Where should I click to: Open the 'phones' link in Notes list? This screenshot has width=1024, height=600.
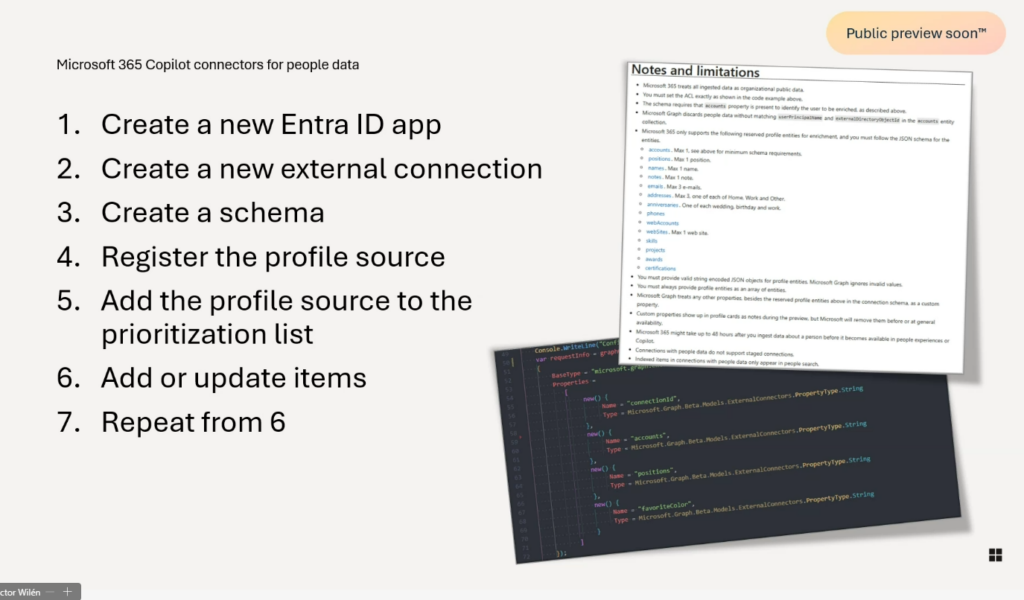[656, 213]
